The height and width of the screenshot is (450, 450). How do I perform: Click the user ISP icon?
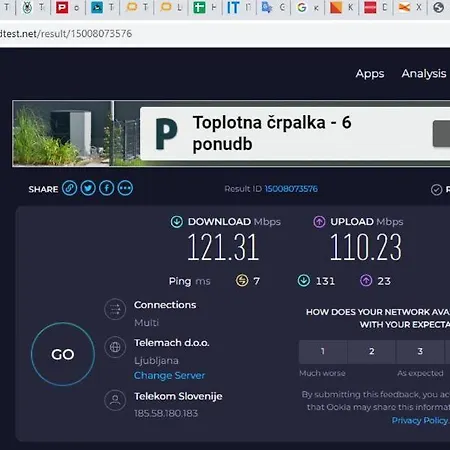coord(115,400)
